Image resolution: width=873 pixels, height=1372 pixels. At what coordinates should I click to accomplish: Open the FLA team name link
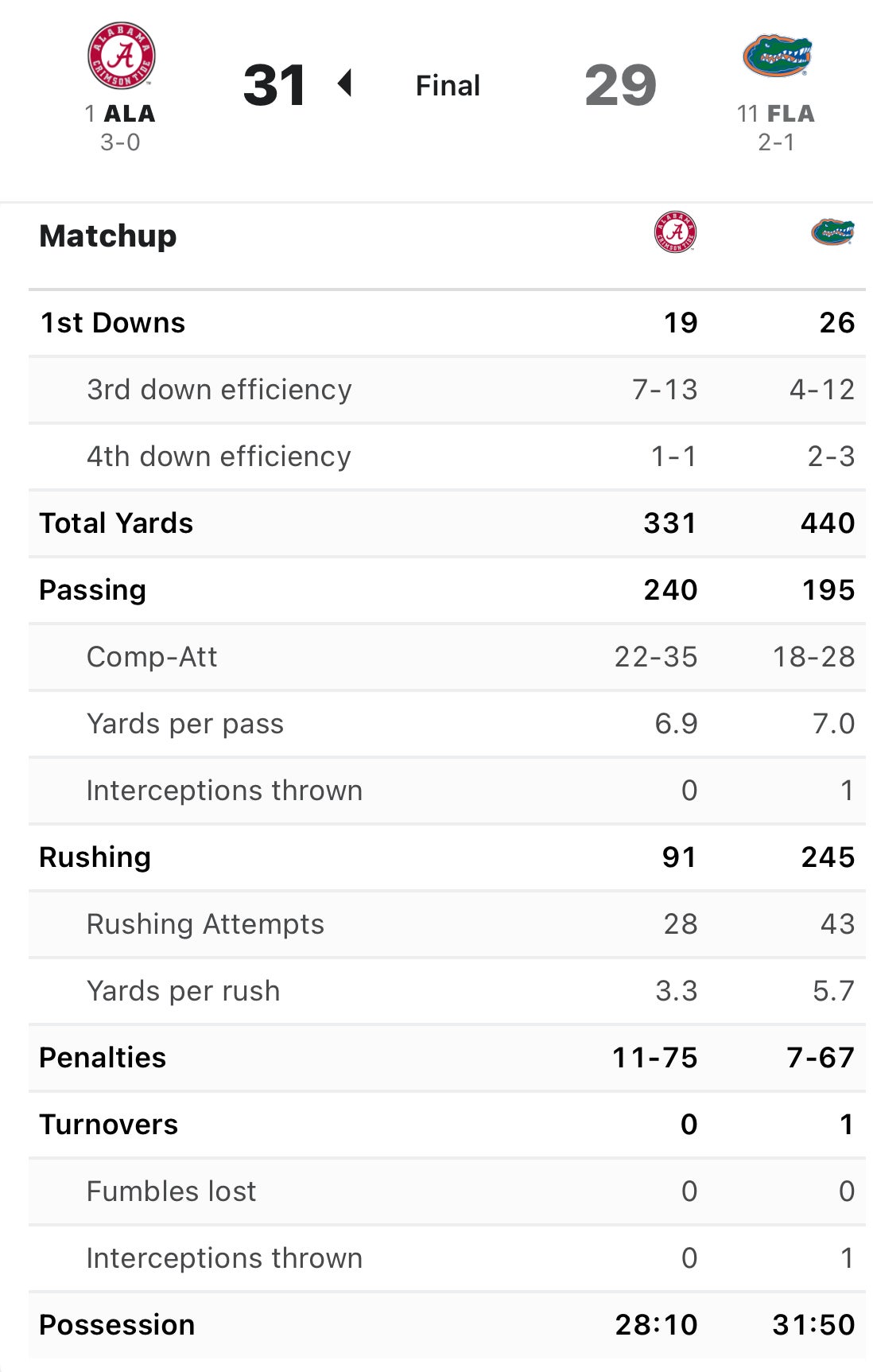790,114
